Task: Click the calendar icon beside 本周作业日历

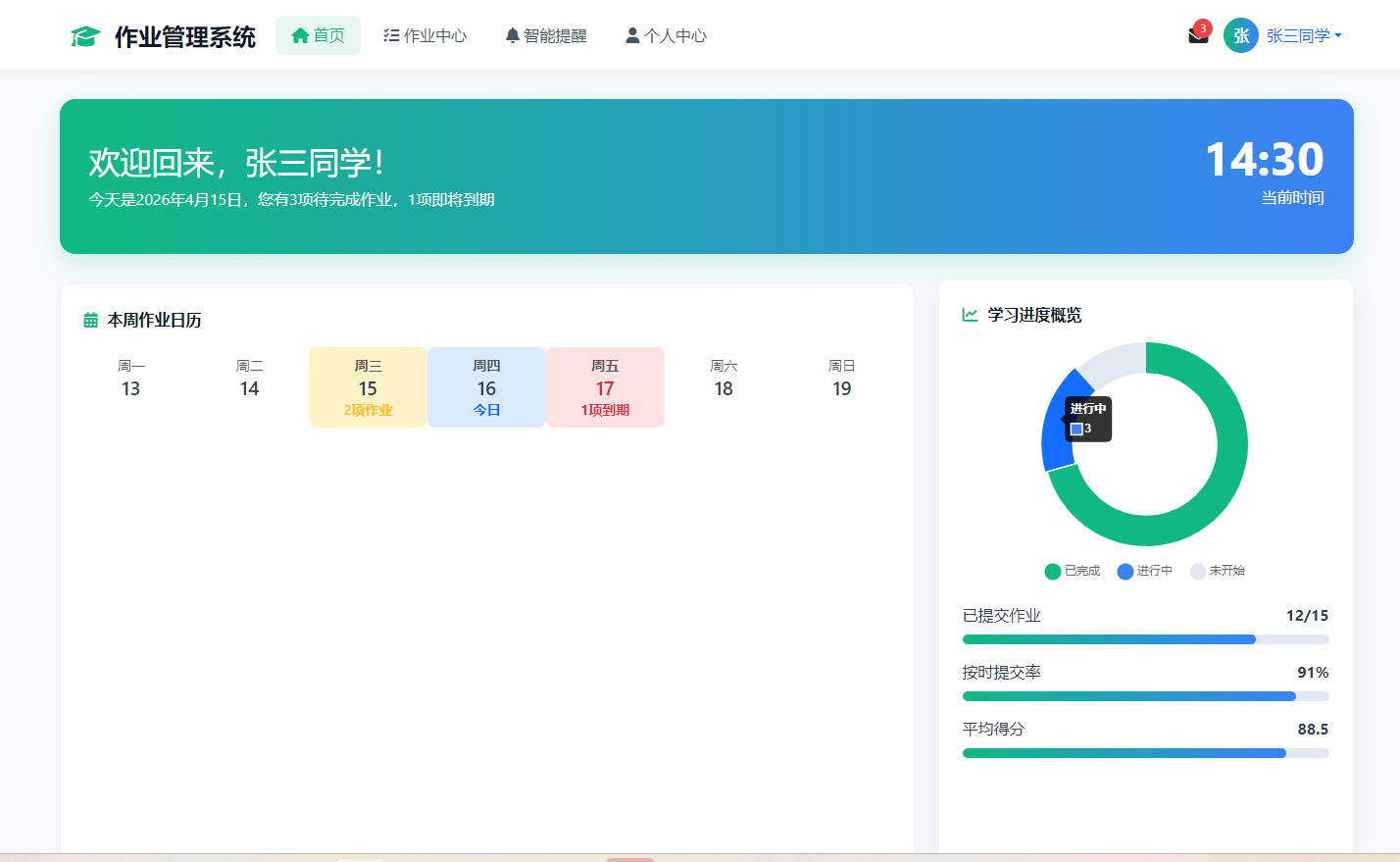Action: coord(89,318)
